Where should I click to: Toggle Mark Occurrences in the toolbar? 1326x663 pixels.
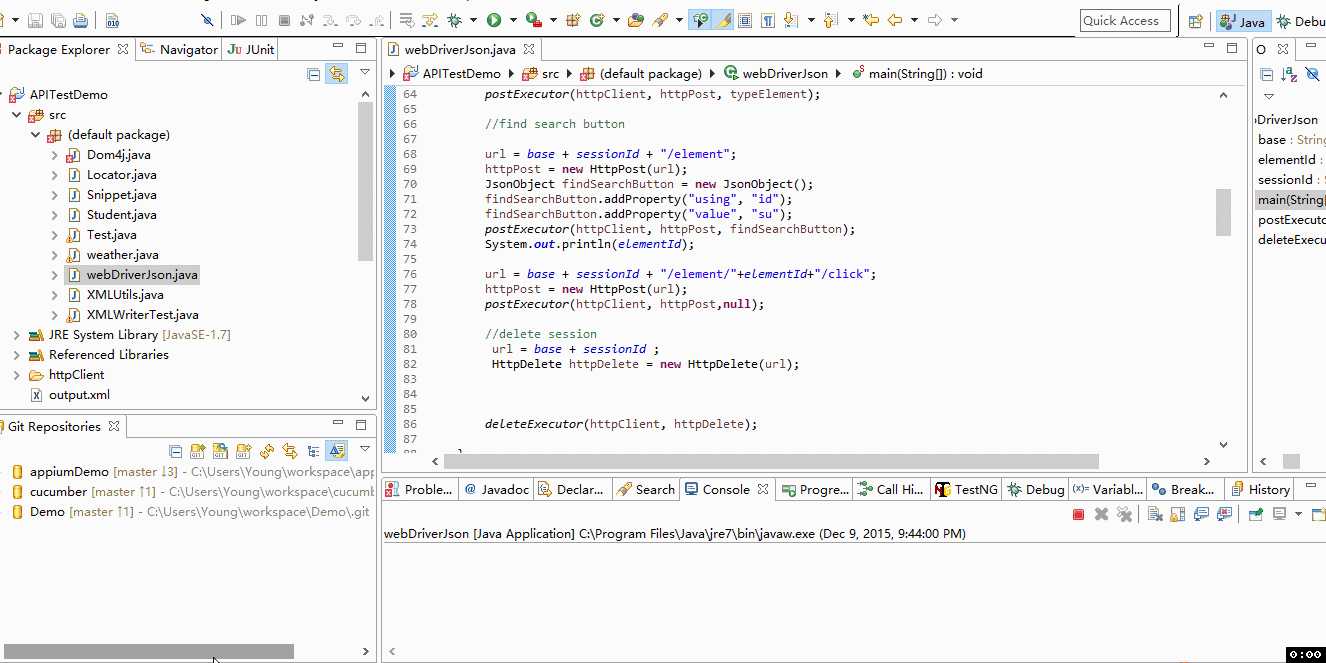[x=723, y=20]
